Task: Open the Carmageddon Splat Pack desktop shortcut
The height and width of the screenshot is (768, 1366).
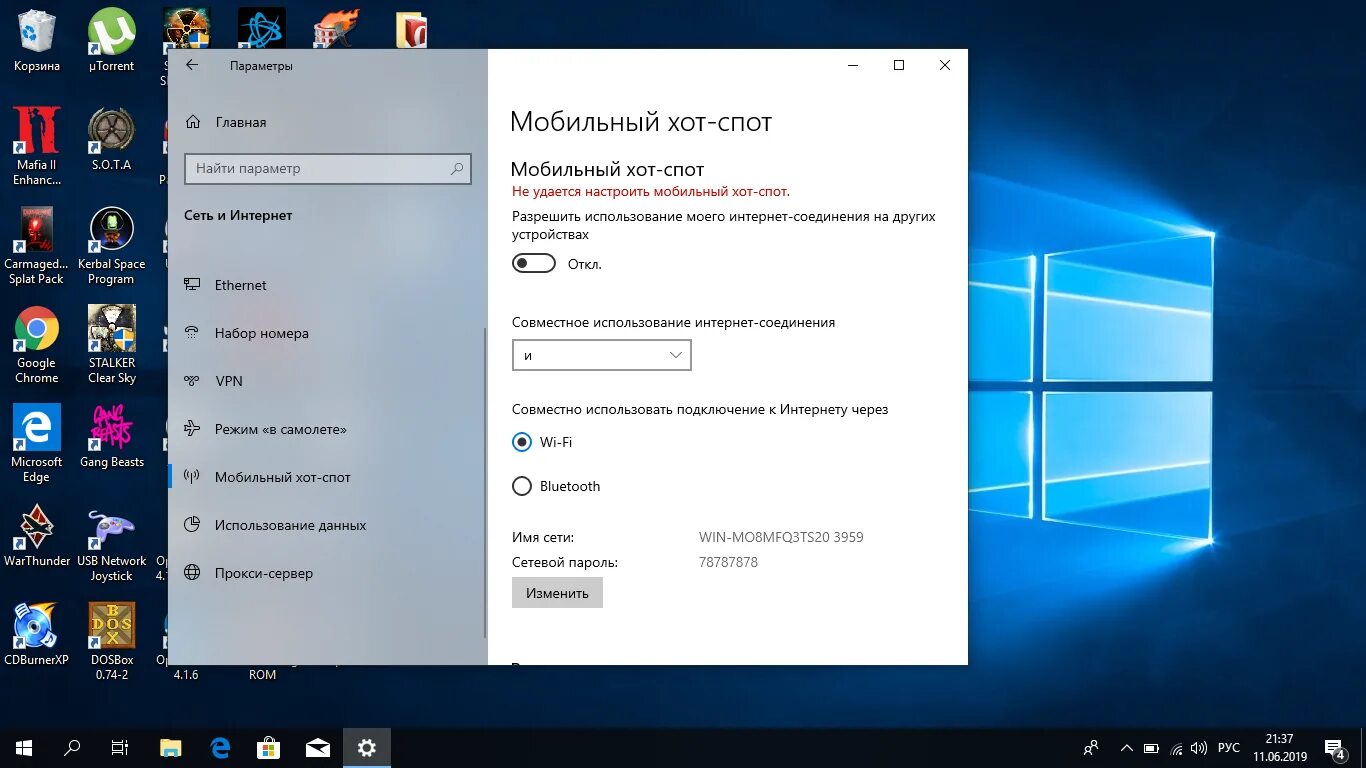Action: click(x=37, y=246)
